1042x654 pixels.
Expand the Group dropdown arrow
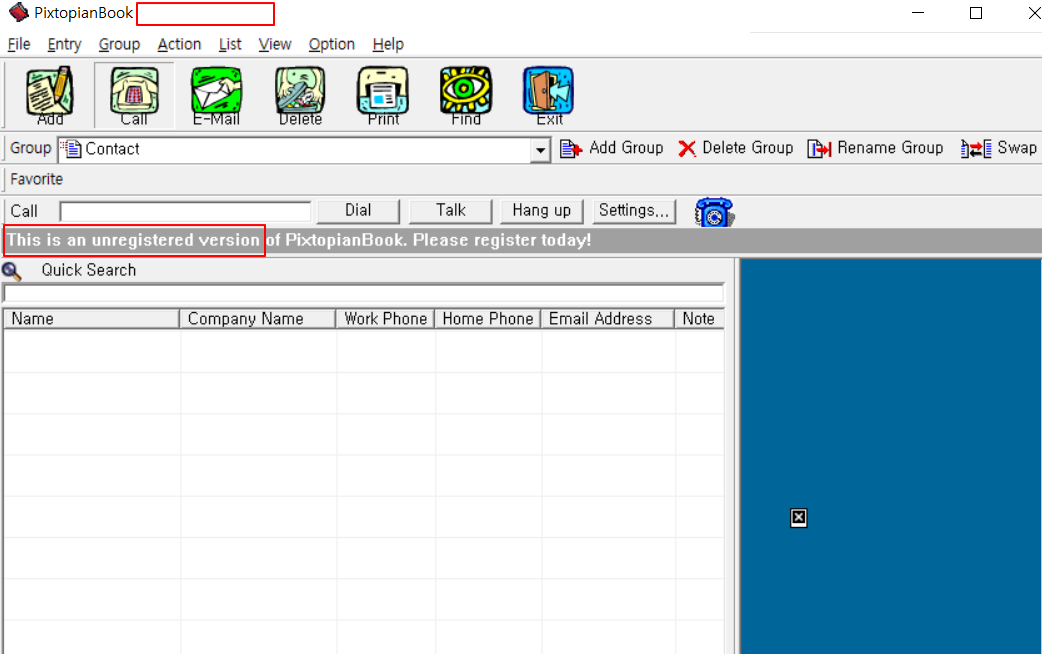[540, 150]
